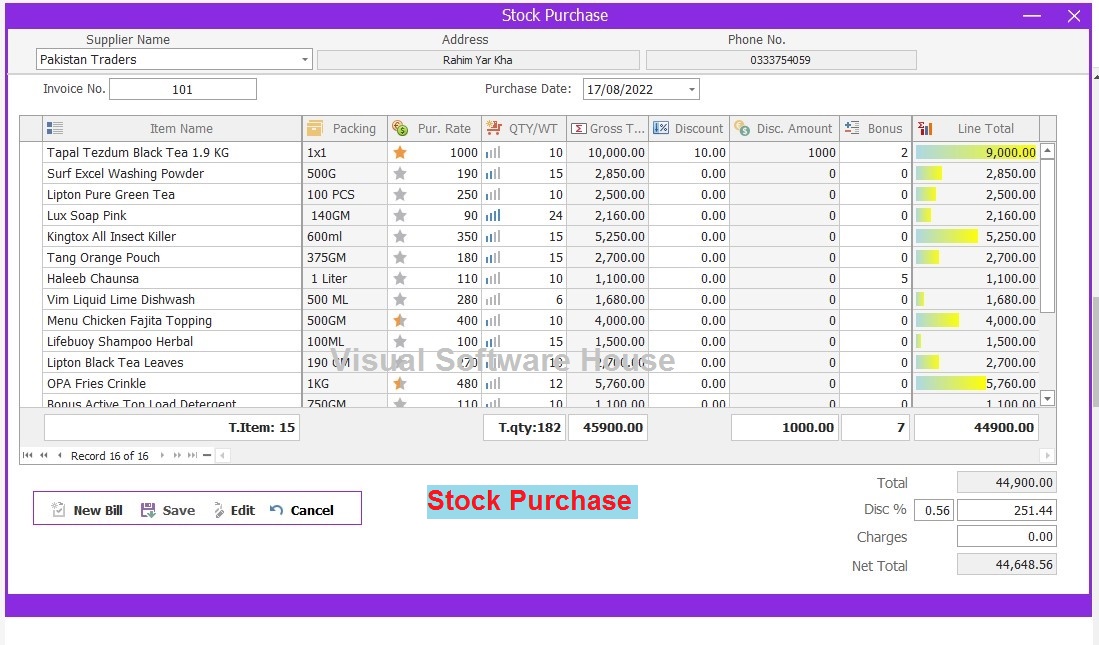Open the Supplier Name dropdown
This screenshot has width=1099, height=645.
click(305, 60)
